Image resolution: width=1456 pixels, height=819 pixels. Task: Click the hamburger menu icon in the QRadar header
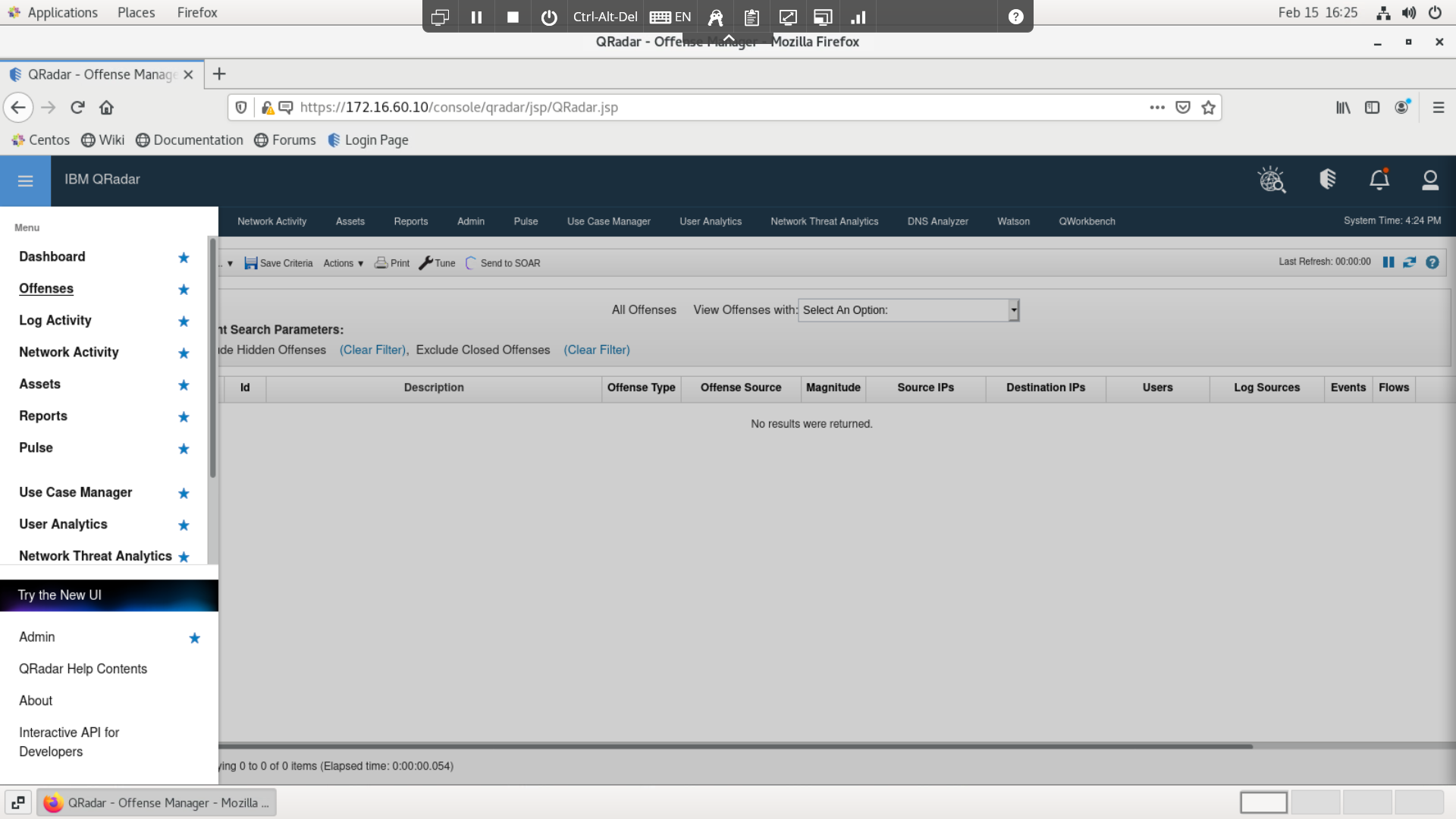coord(25,180)
